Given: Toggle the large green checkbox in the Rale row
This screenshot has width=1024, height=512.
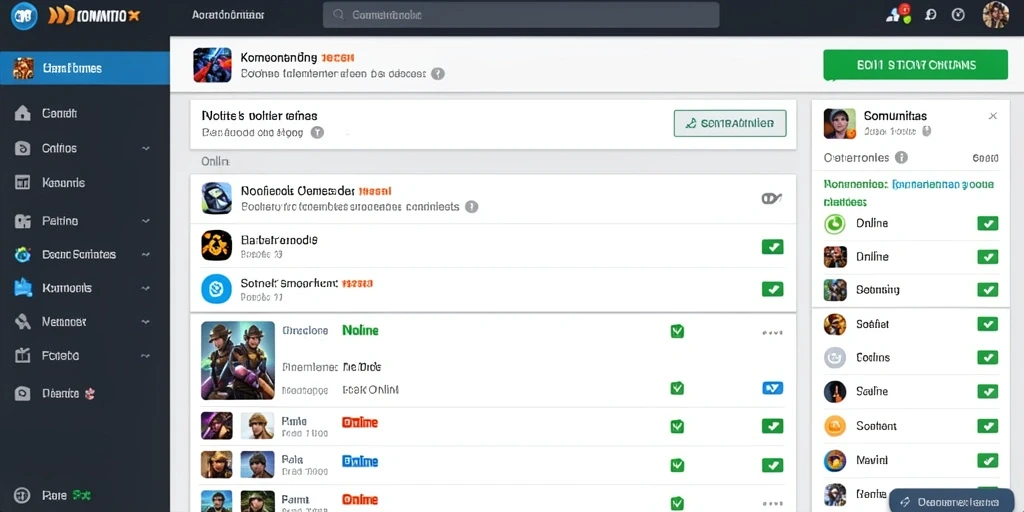Looking at the screenshot, I should click(773, 465).
